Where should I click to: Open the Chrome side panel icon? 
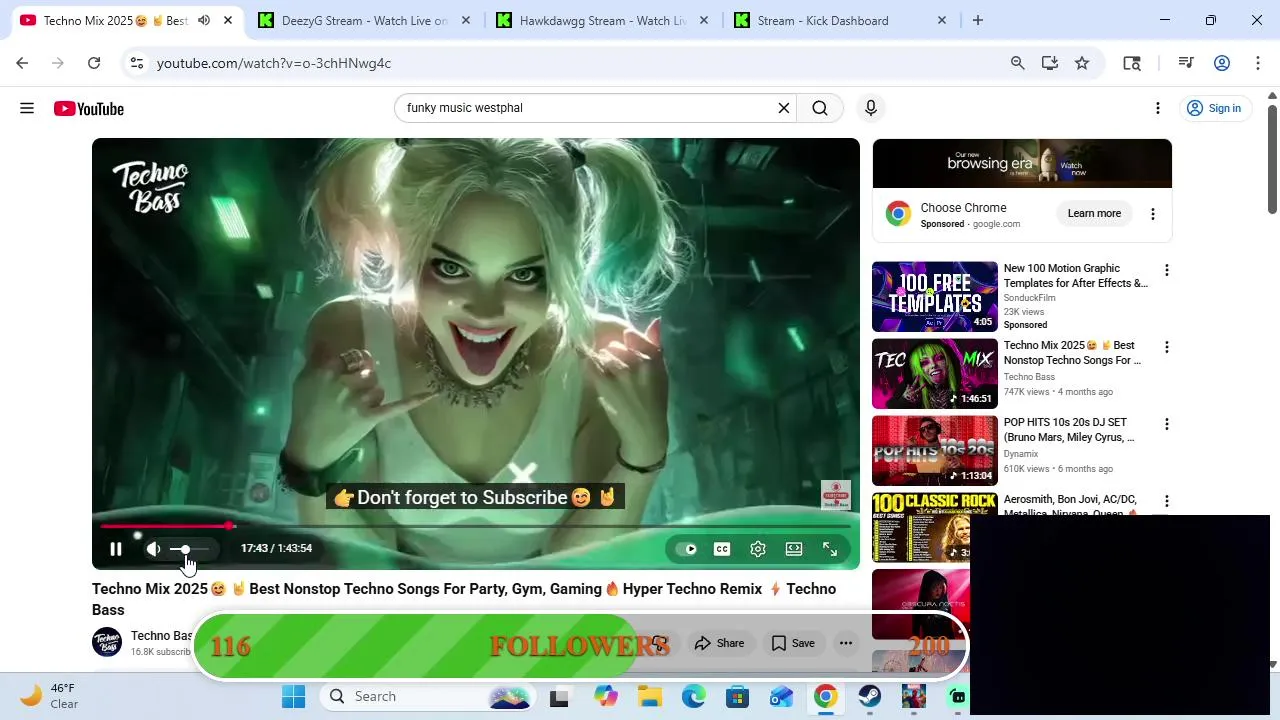(1132, 63)
